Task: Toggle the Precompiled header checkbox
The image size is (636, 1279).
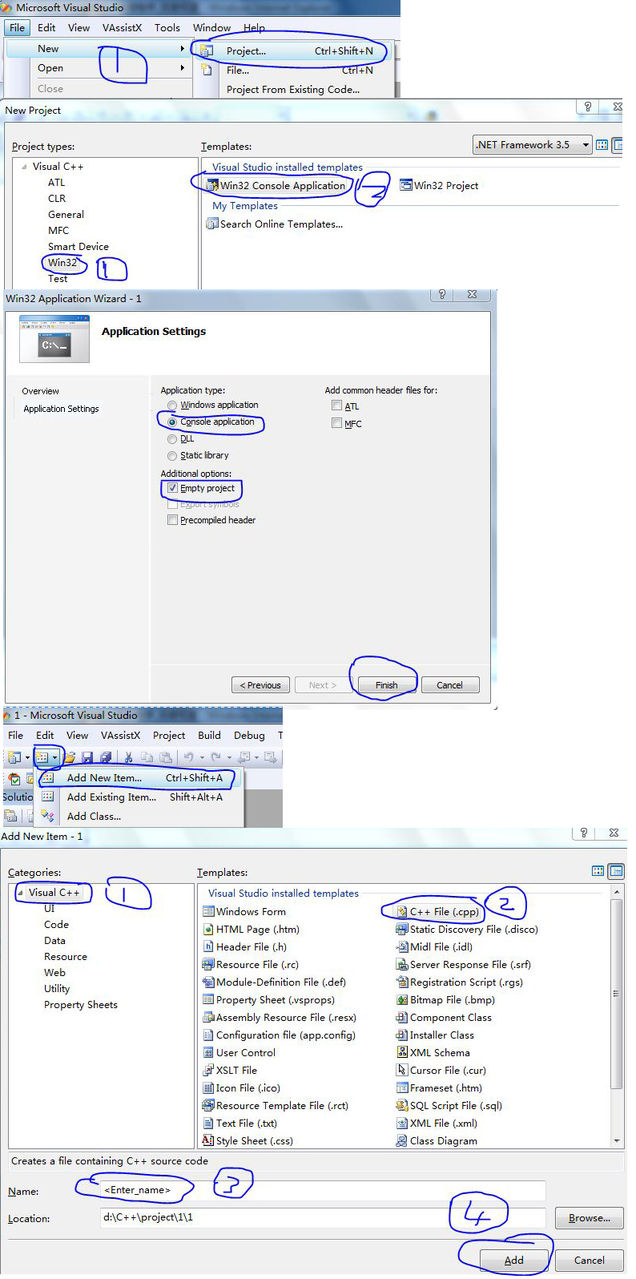Action: tap(173, 520)
